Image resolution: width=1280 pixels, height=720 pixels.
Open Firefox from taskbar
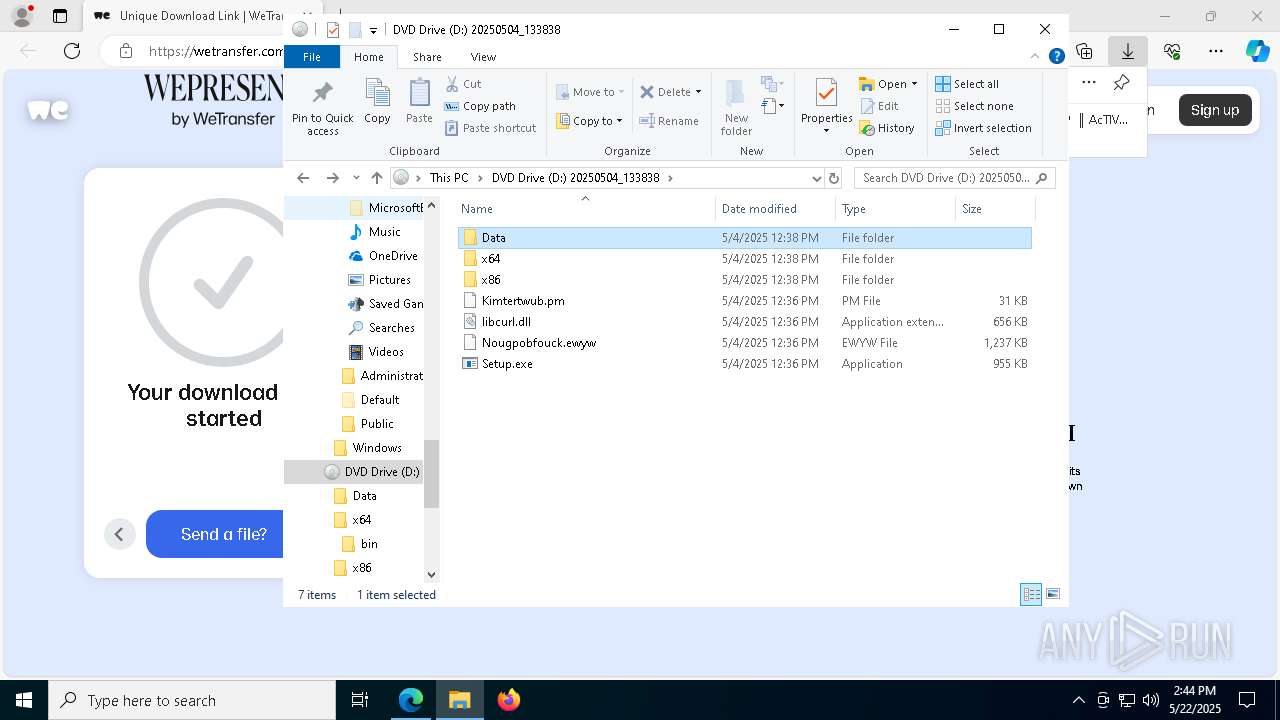coord(509,700)
